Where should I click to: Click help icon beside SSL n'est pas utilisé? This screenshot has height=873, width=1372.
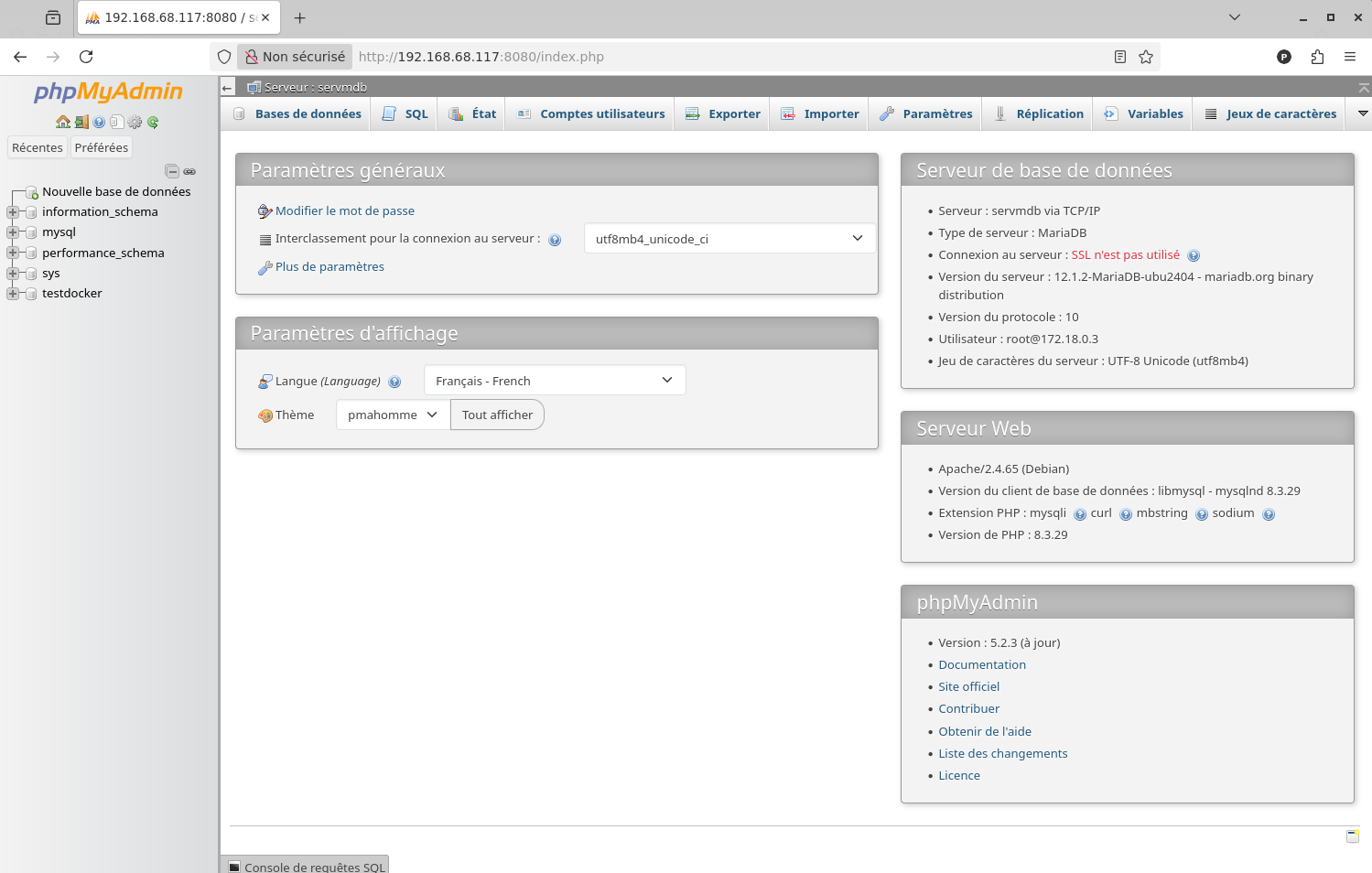1194,256
